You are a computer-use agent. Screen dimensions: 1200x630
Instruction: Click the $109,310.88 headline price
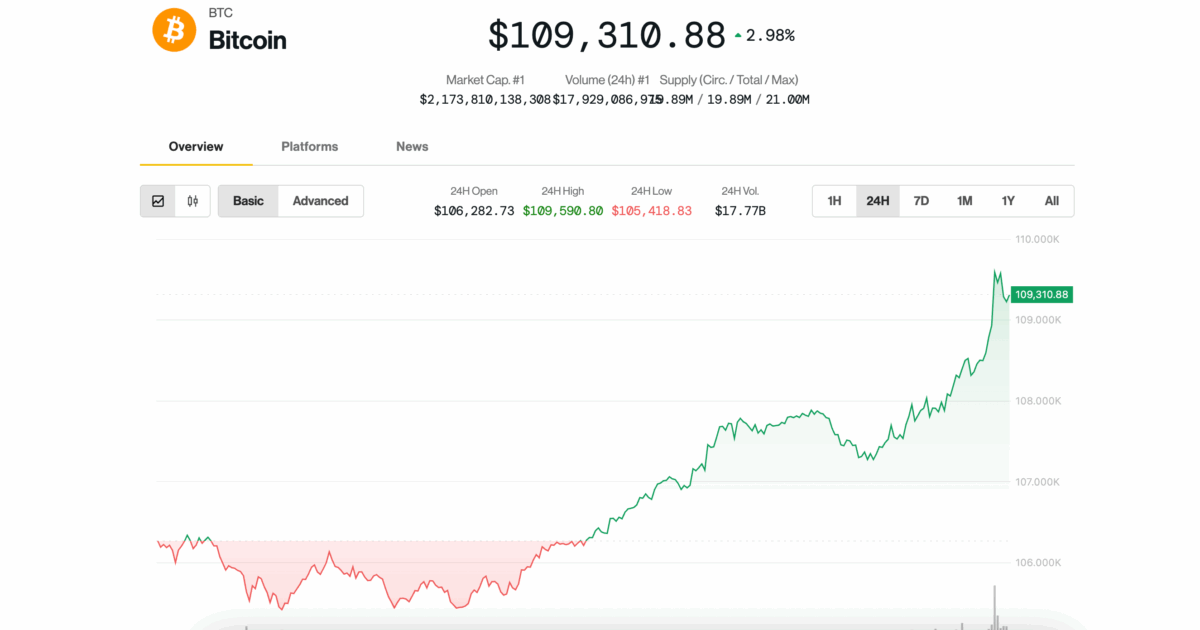(x=607, y=35)
